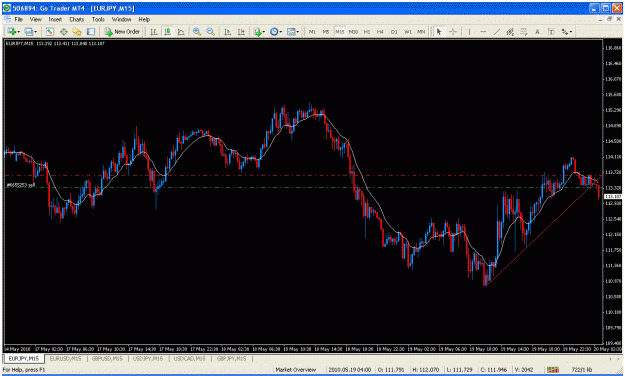Select the Trendline drawing tool
Image resolution: width=625 pixels, height=376 pixels.
[497, 32]
